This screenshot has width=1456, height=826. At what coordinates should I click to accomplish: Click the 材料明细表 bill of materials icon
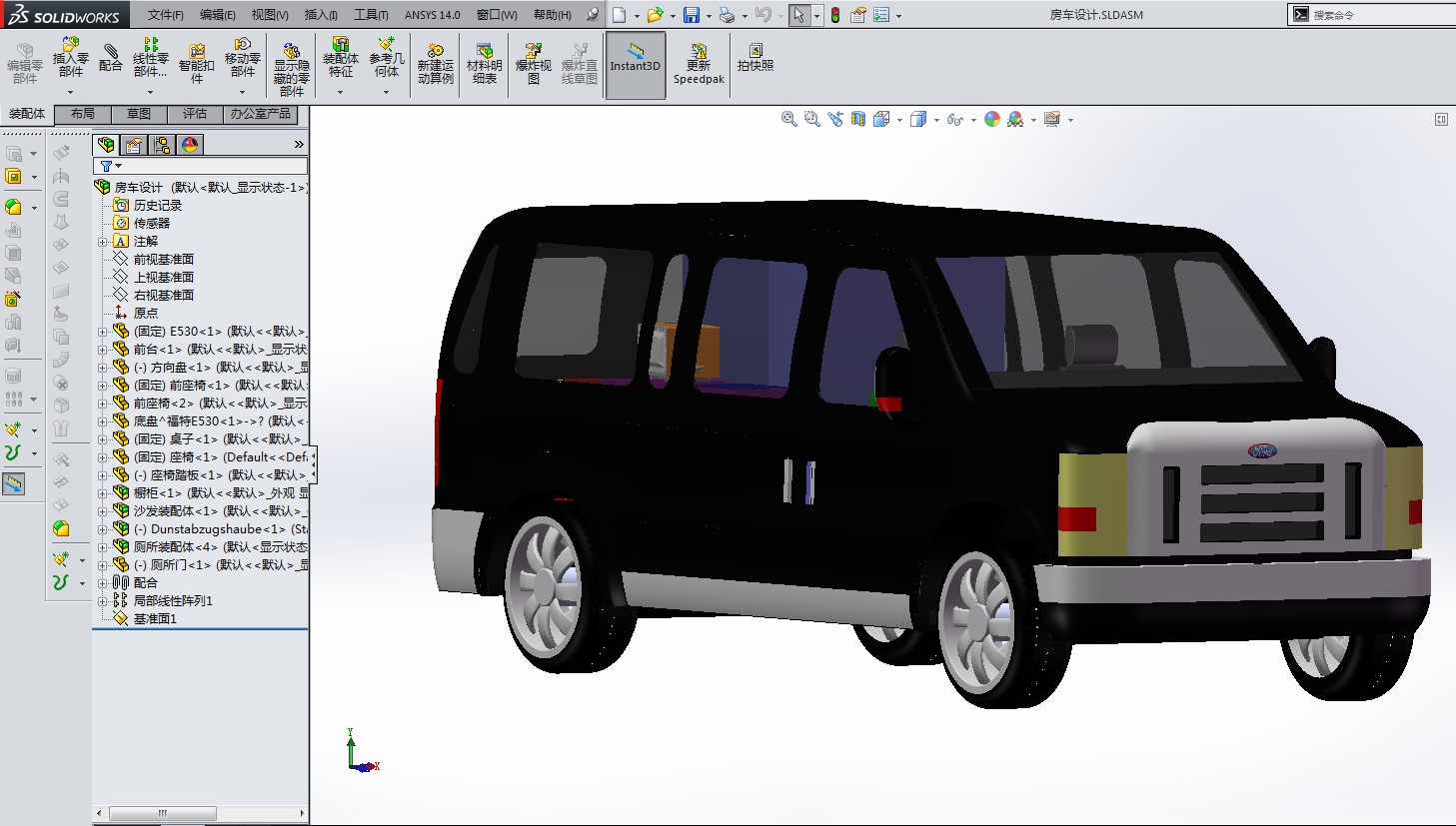[x=484, y=63]
